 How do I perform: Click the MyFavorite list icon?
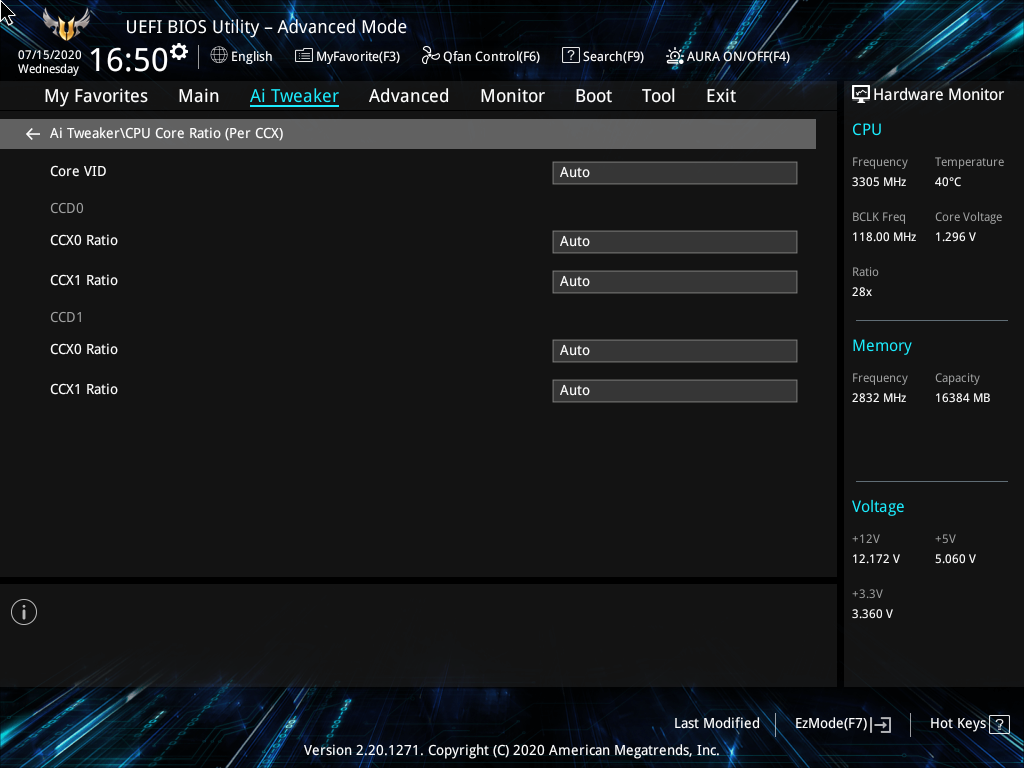[304, 56]
